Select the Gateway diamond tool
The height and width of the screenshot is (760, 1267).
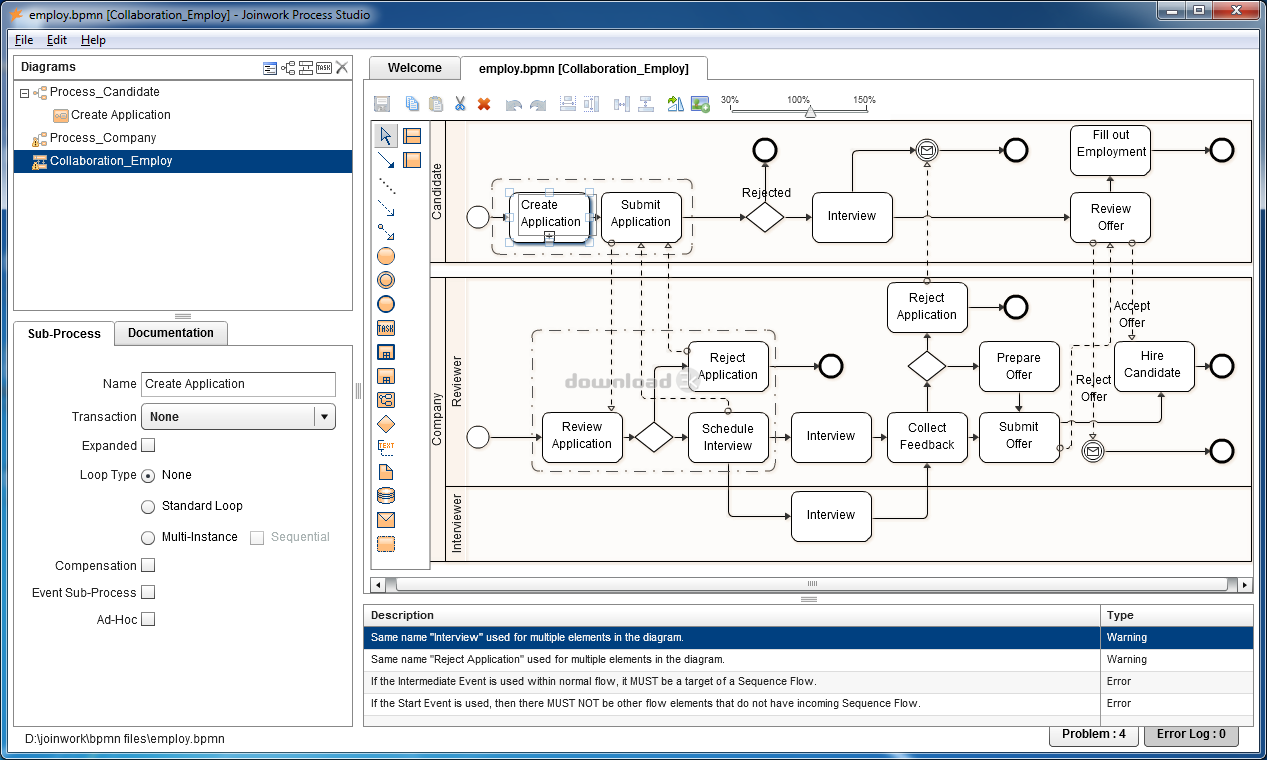click(x=386, y=424)
